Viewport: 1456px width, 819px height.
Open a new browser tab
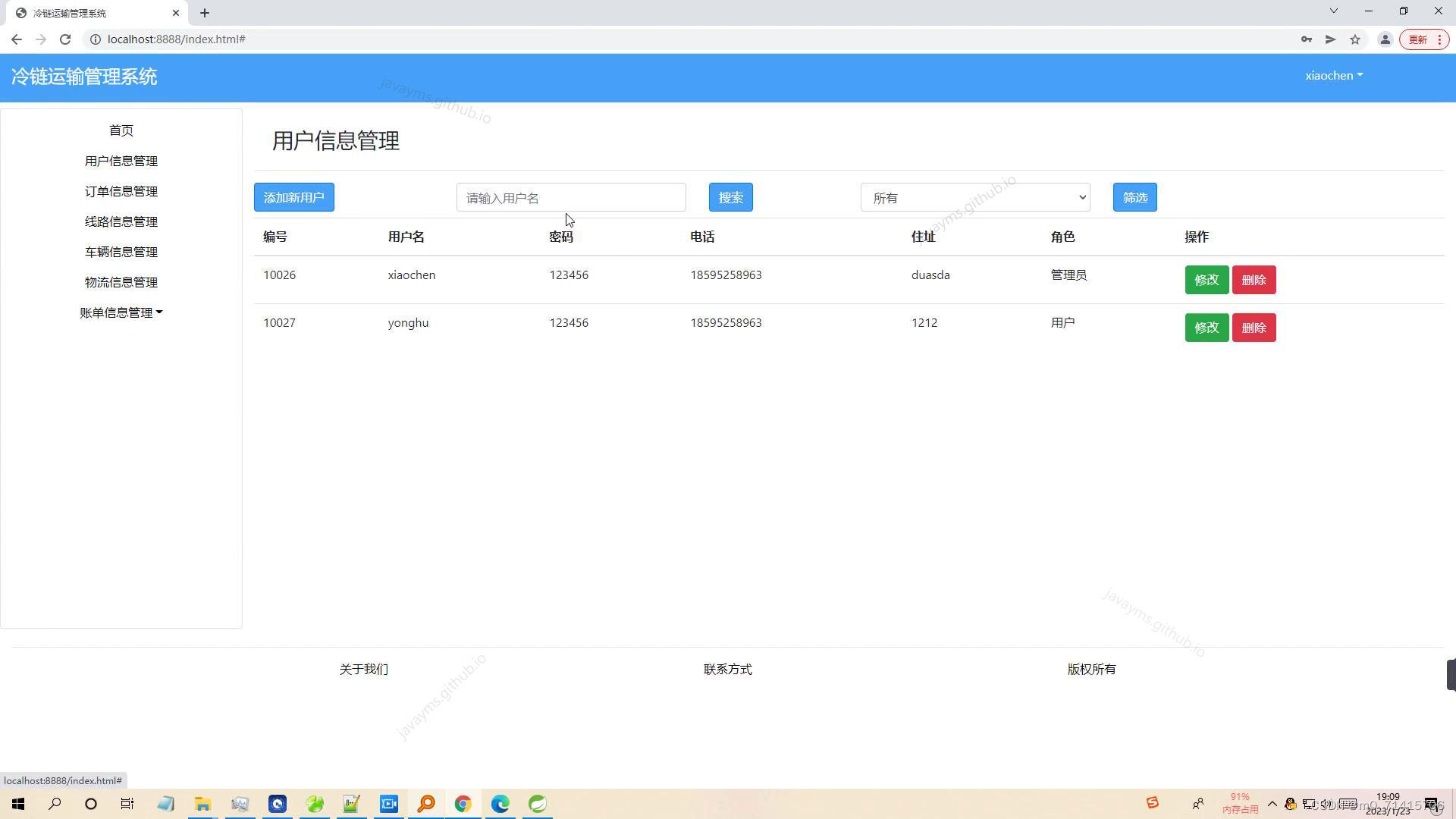205,13
